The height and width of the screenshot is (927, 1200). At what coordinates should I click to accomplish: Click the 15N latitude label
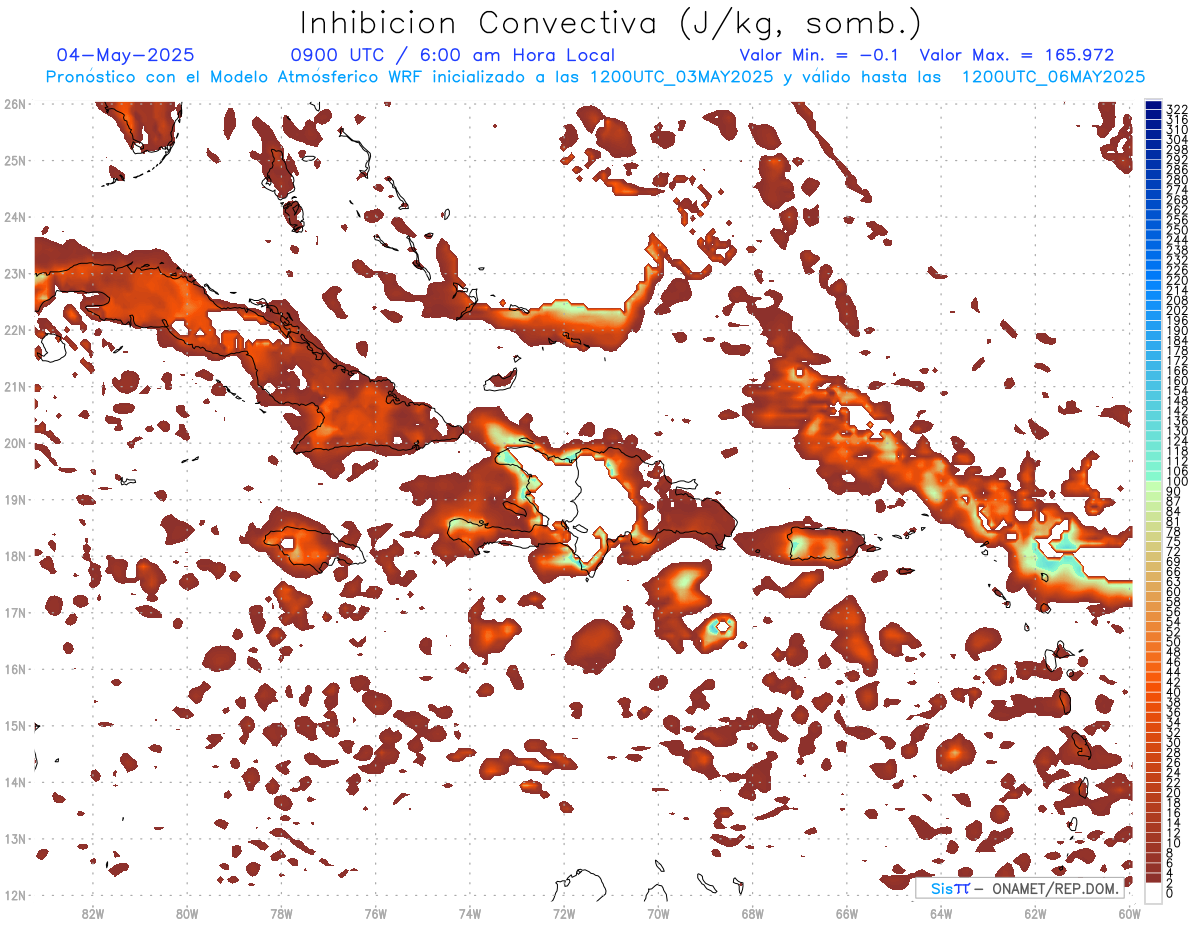[14, 726]
